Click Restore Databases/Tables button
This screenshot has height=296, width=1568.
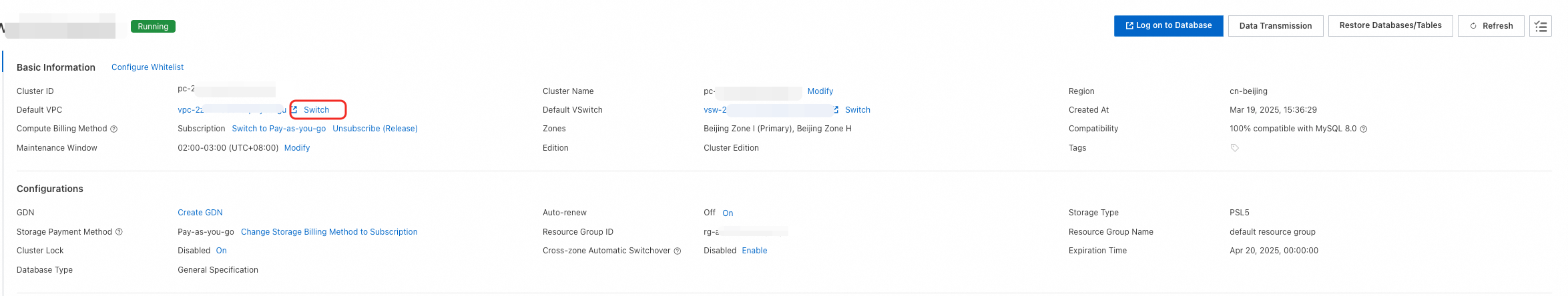click(x=1390, y=26)
